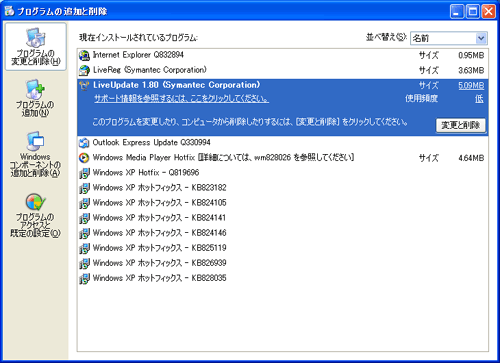Click the 4.64MB size value
The image size is (500, 363).
471,158
